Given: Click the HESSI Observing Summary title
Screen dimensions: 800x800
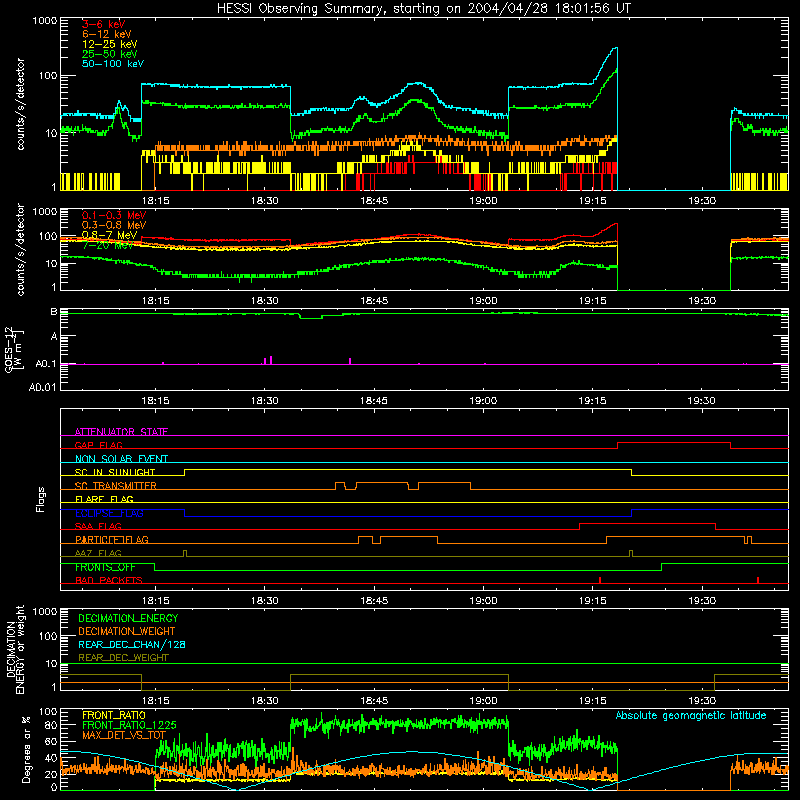Looking at the screenshot, I should (423, 8).
